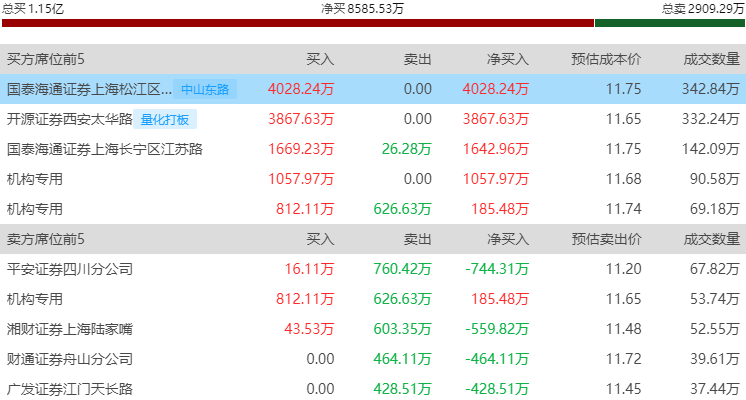This screenshot has height=400, width=746.
Task: Click 3867.63万 in the 净买入 column
Action: 496,119
